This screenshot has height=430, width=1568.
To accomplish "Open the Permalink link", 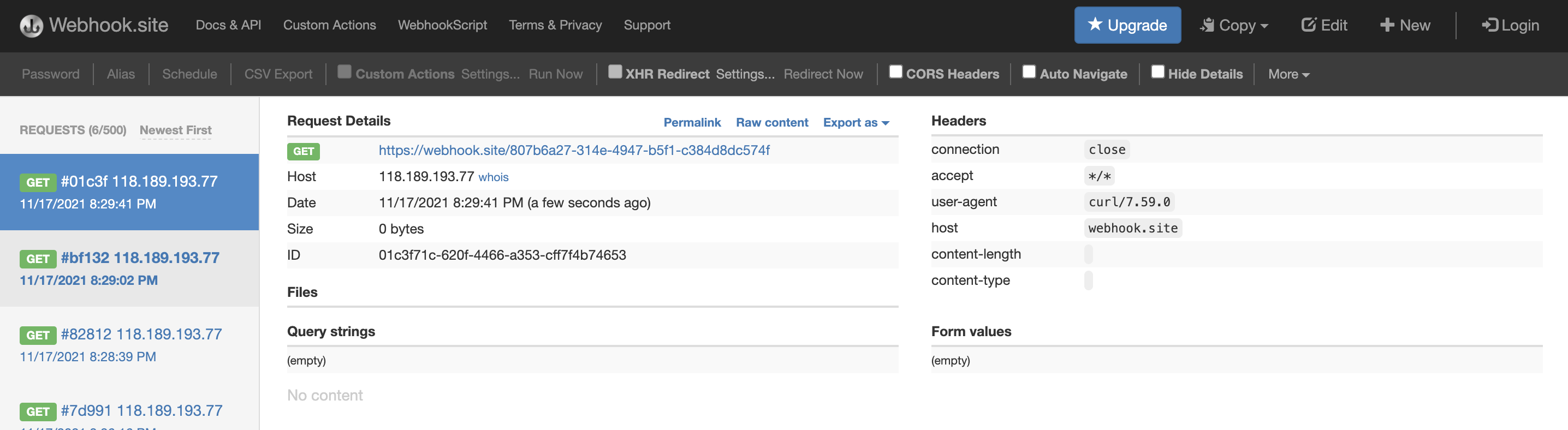I will [692, 122].
